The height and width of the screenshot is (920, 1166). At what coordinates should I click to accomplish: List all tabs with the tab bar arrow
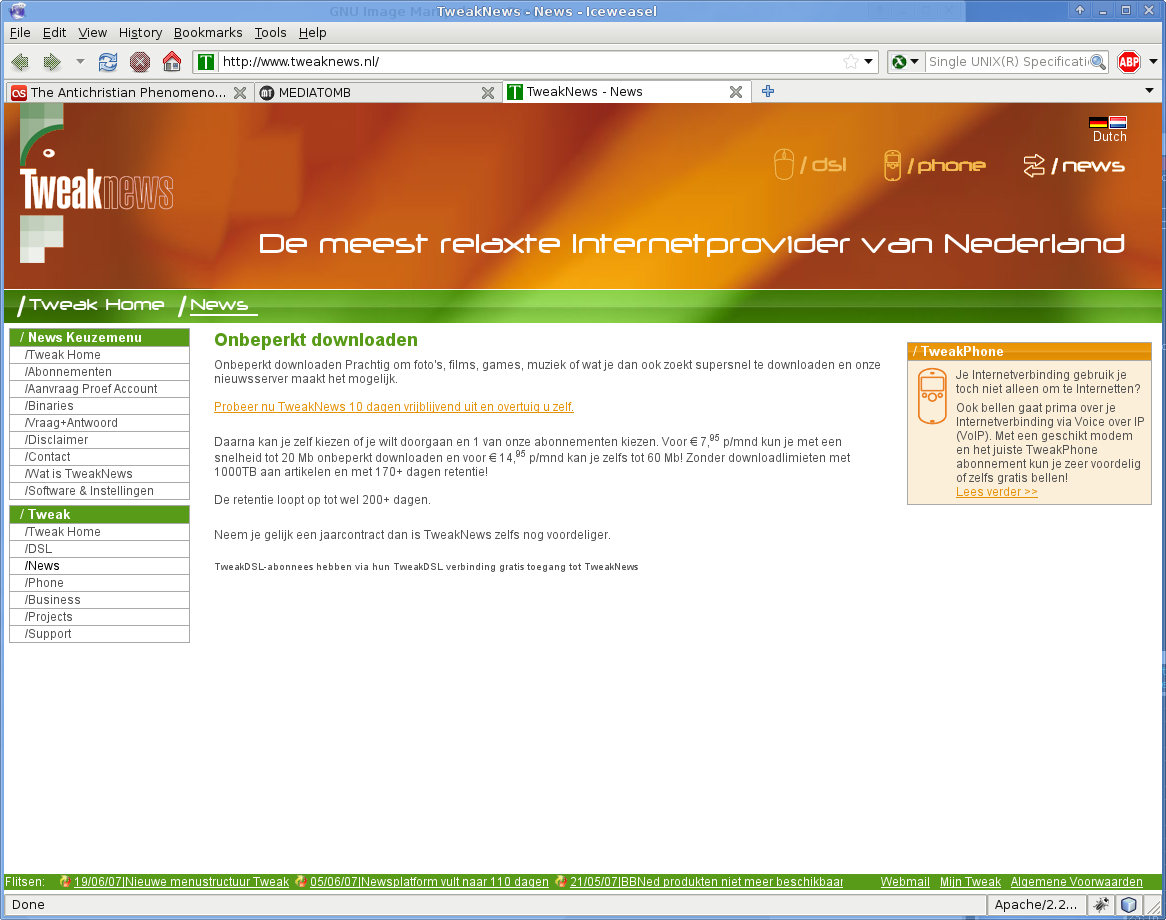pyautogui.click(x=1150, y=91)
